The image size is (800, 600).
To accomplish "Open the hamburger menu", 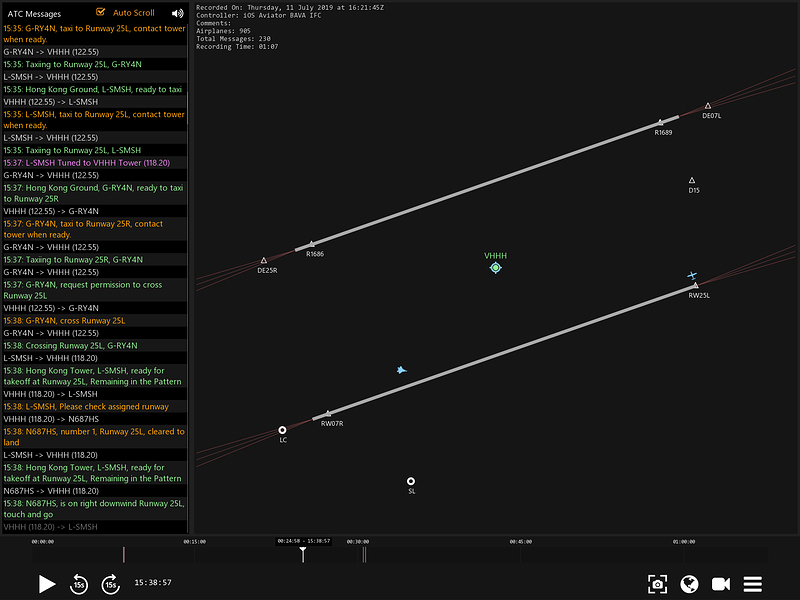I will pyautogui.click(x=753, y=584).
